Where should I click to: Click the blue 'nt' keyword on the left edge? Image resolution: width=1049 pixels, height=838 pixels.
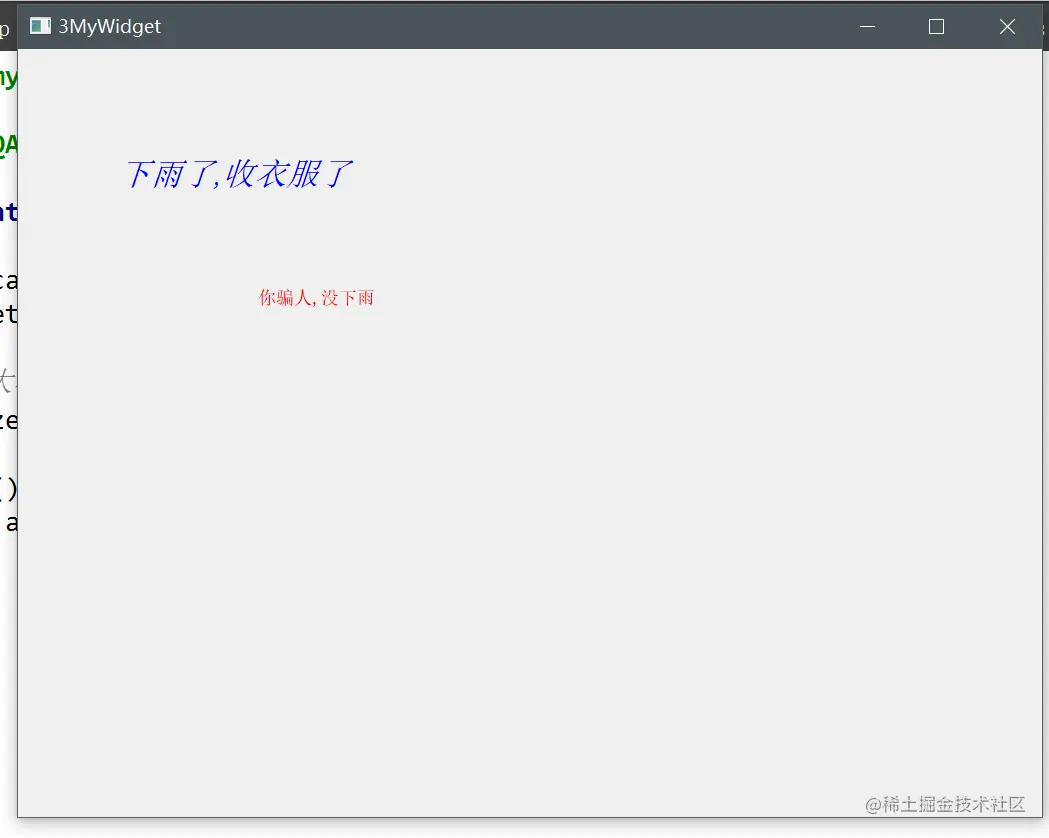click(x=10, y=213)
